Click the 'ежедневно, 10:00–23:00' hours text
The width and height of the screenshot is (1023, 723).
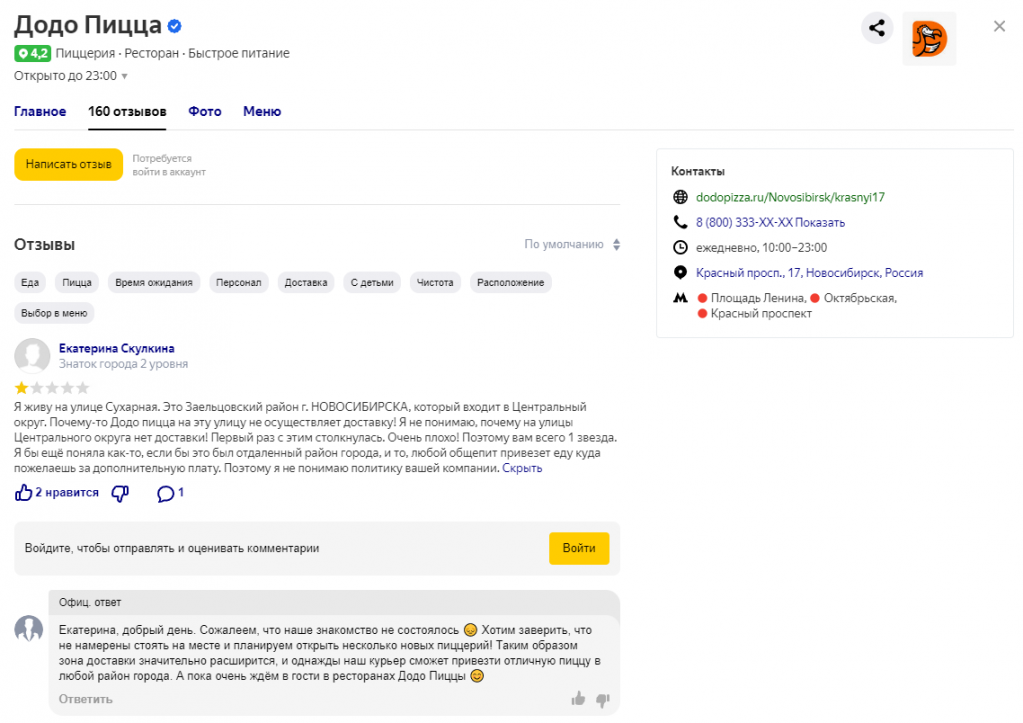point(761,248)
